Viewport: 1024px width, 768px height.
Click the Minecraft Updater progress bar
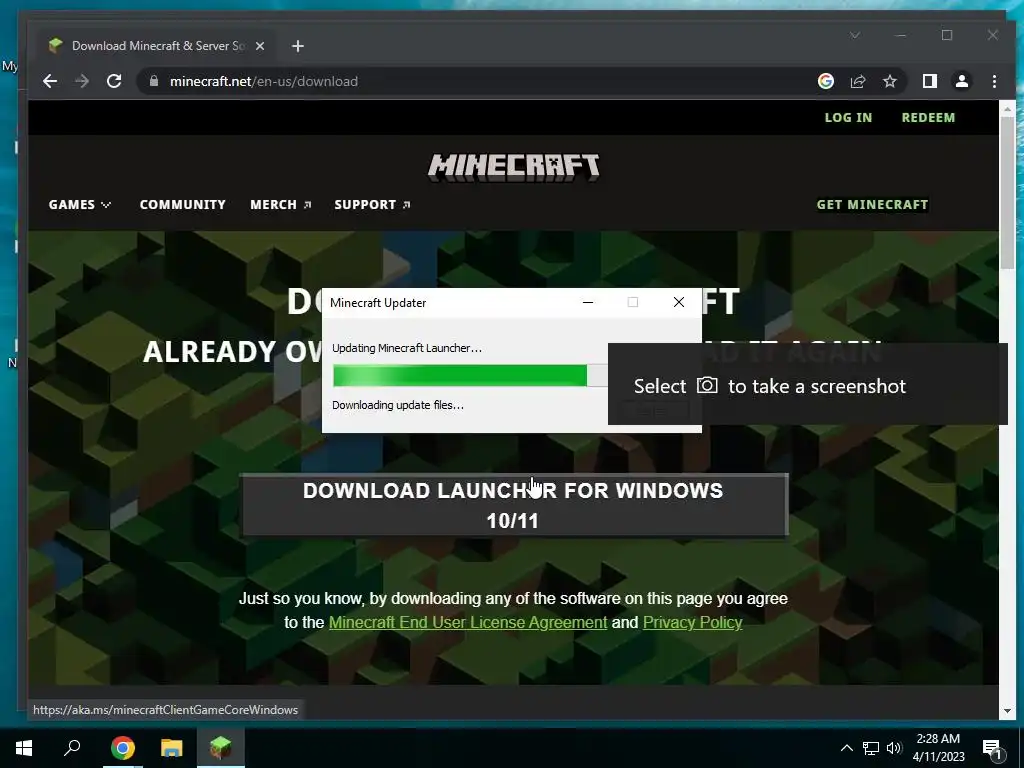click(x=470, y=376)
